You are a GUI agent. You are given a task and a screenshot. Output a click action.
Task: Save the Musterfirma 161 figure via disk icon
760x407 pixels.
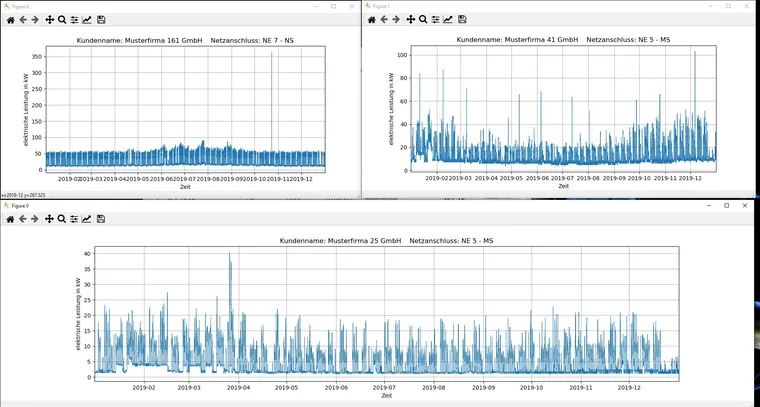[x=101, y=19]
